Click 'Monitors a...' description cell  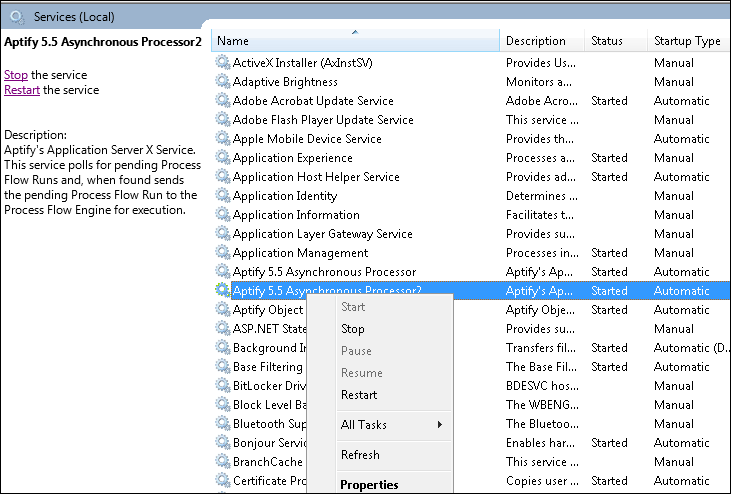point(538,82)
